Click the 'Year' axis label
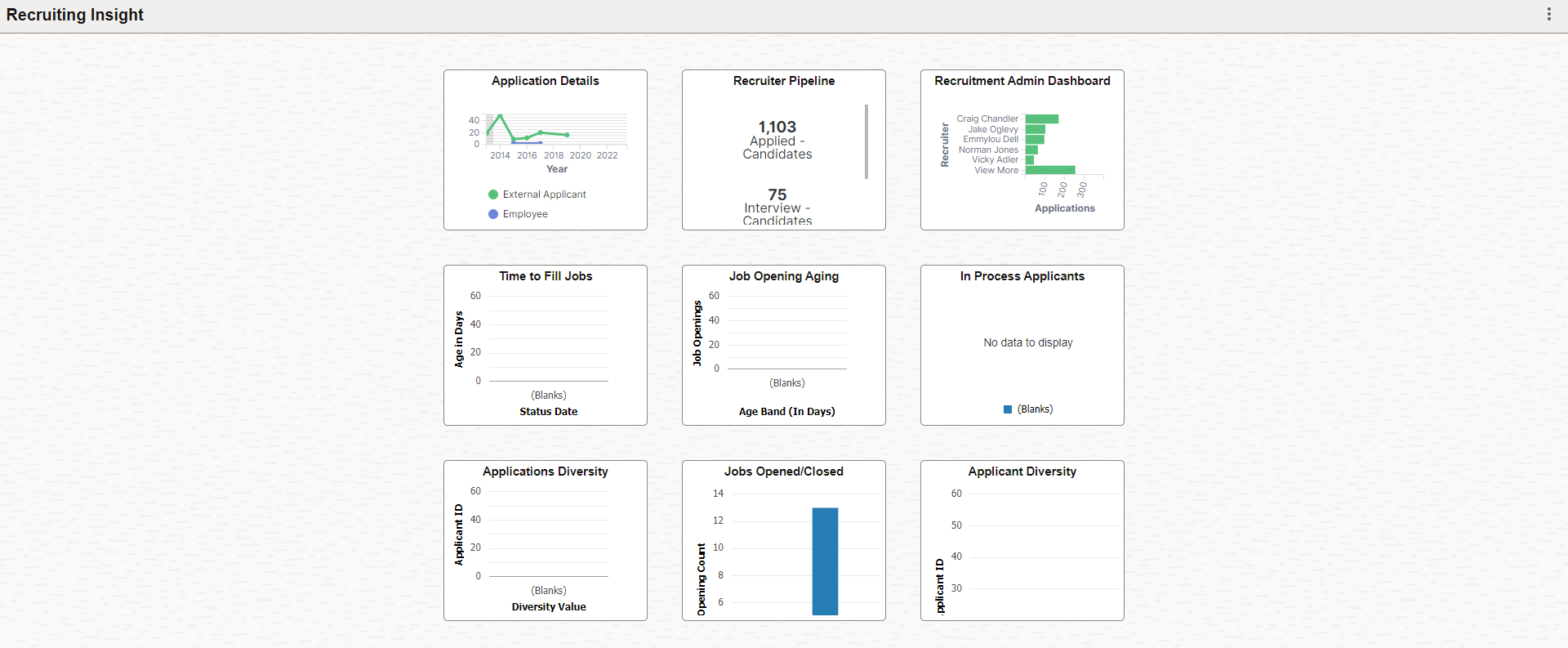The image size is (1568, 648). point(557,169)
